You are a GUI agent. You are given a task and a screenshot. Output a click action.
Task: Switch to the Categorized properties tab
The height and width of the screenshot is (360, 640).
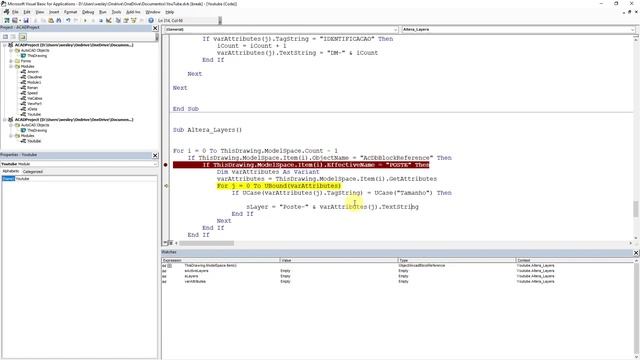coord(33,171)
